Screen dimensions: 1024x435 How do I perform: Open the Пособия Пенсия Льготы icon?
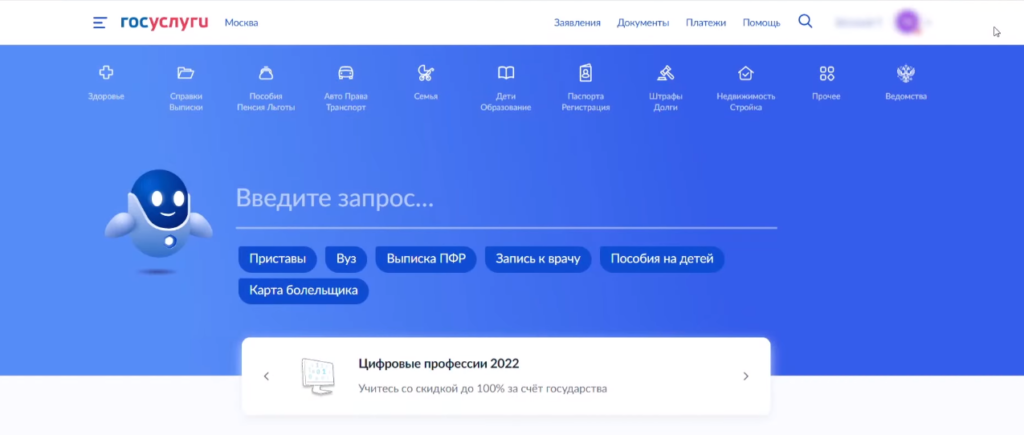pos(266,73)
